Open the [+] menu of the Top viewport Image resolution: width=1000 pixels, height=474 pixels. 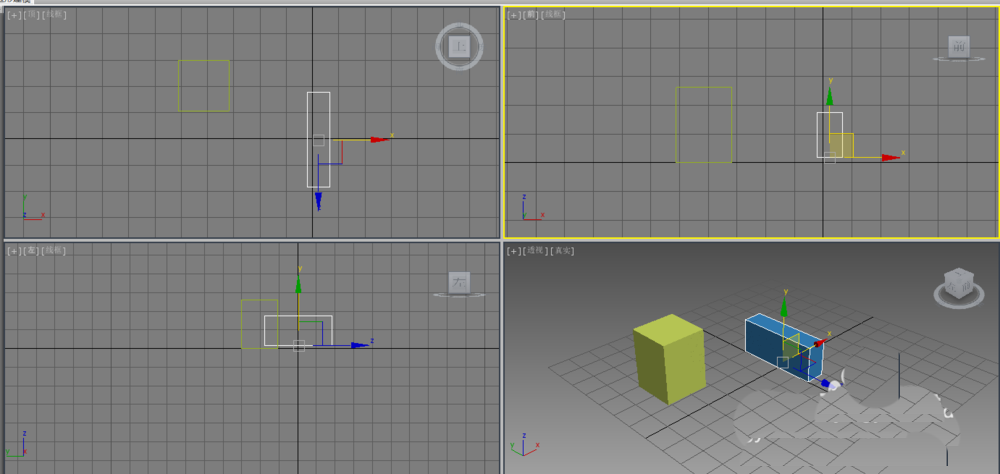(x=14, y=15)
